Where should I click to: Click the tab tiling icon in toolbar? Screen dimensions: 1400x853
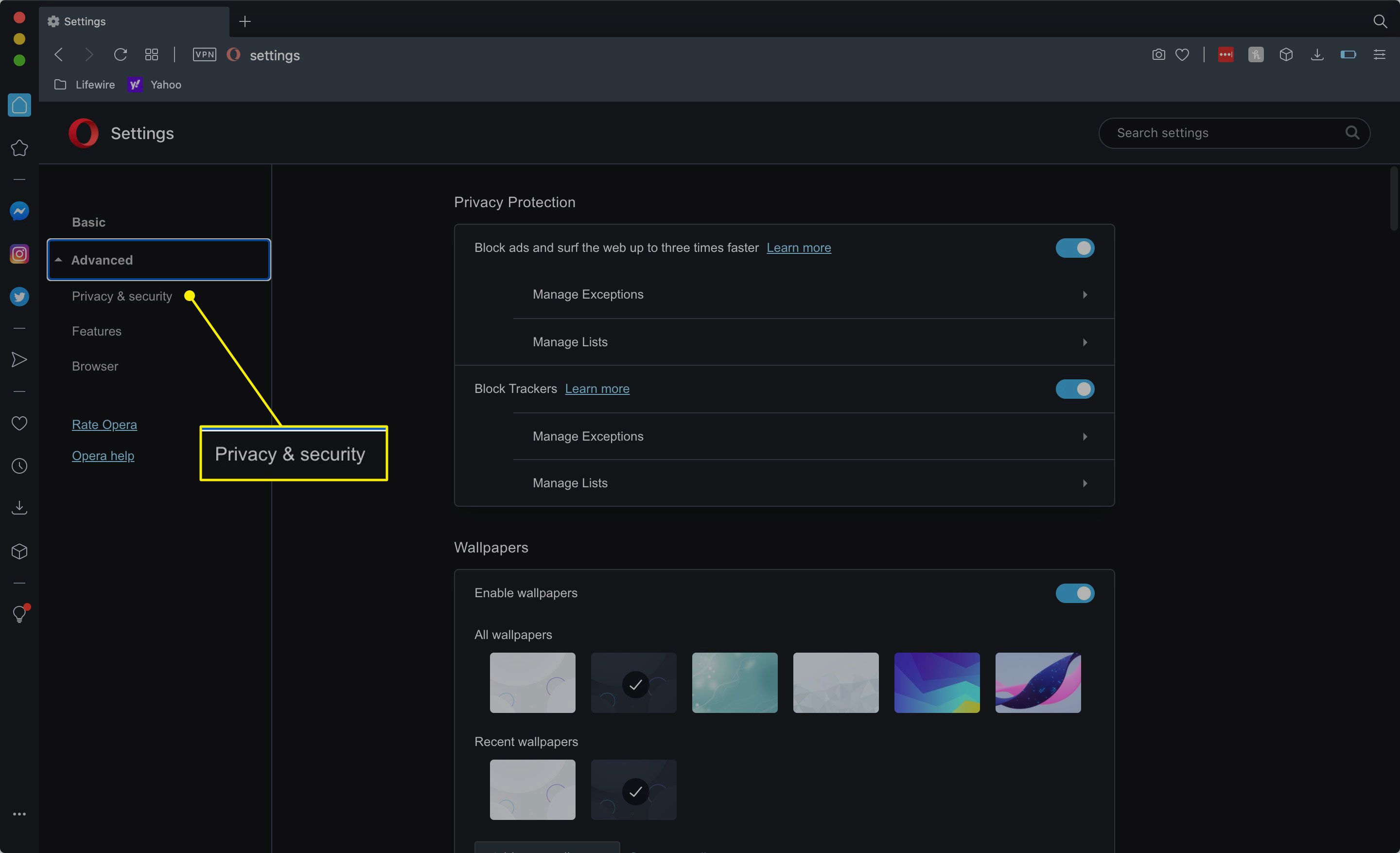click(x=152, y=55)
